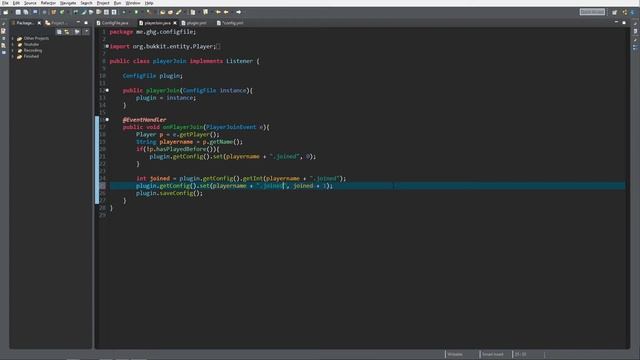Viewport: 640px width, 360px height.
Task: Click the green Run toolbar button
Action: click(136, 12)
